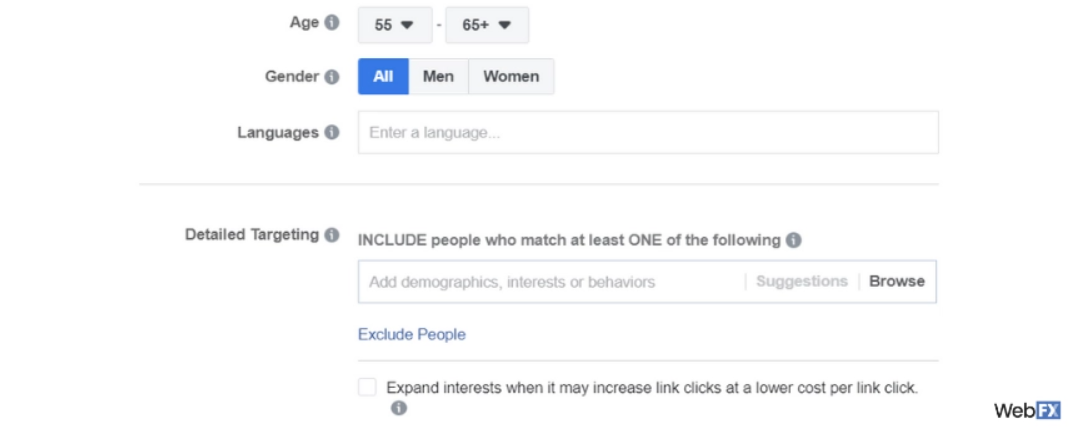This screenshot has width=1078, height=433.
Task: Click the Exclude People link
Action: (x=412, y=334)
